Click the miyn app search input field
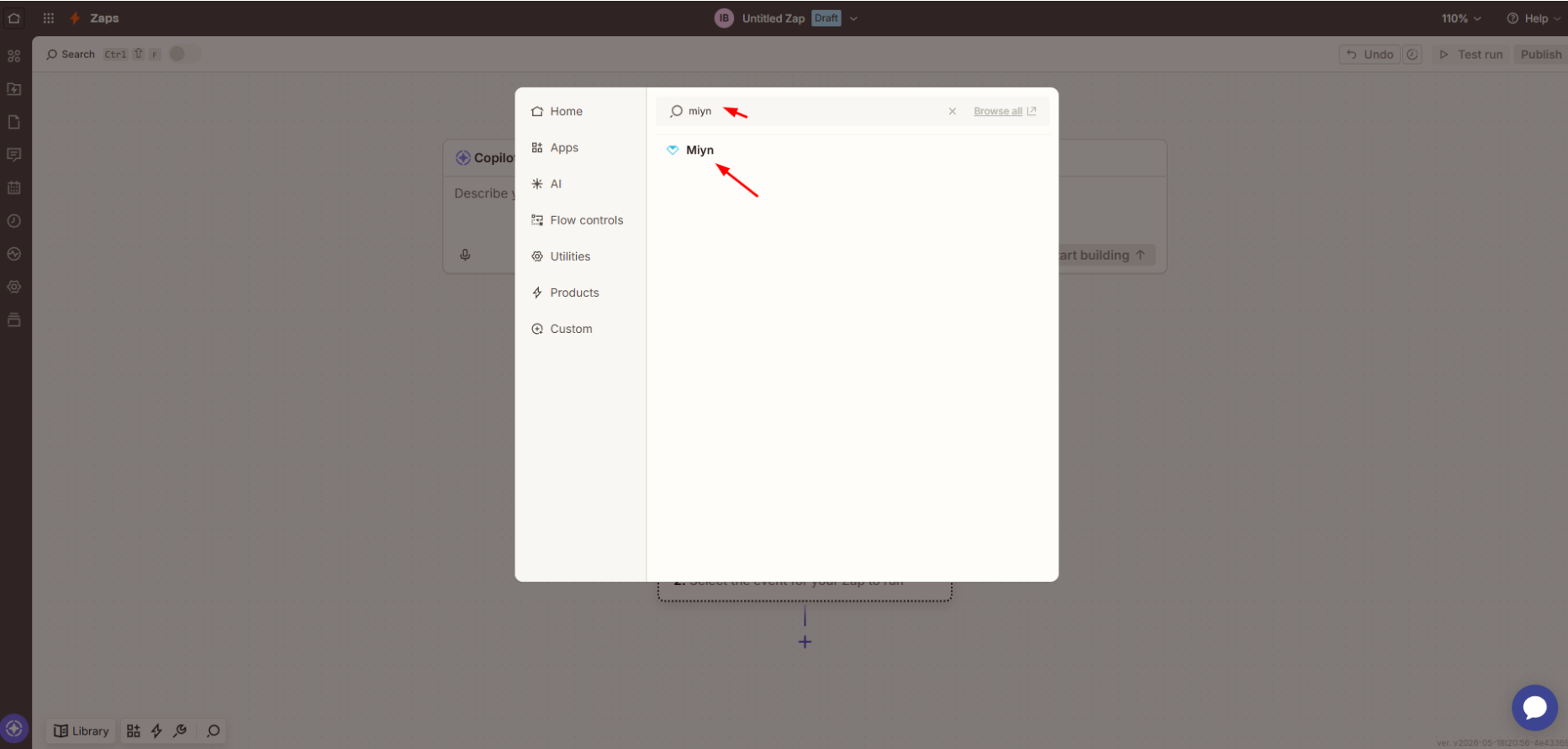The width and height of the screenshot is (1568, 749). 812,111
